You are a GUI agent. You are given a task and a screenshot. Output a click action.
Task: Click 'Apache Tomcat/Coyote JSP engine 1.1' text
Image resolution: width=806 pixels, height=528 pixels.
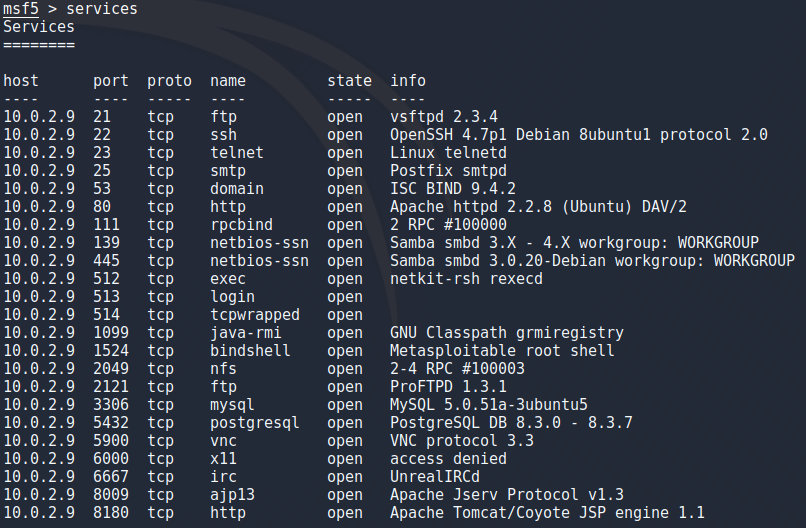click(x=547, y=513)
